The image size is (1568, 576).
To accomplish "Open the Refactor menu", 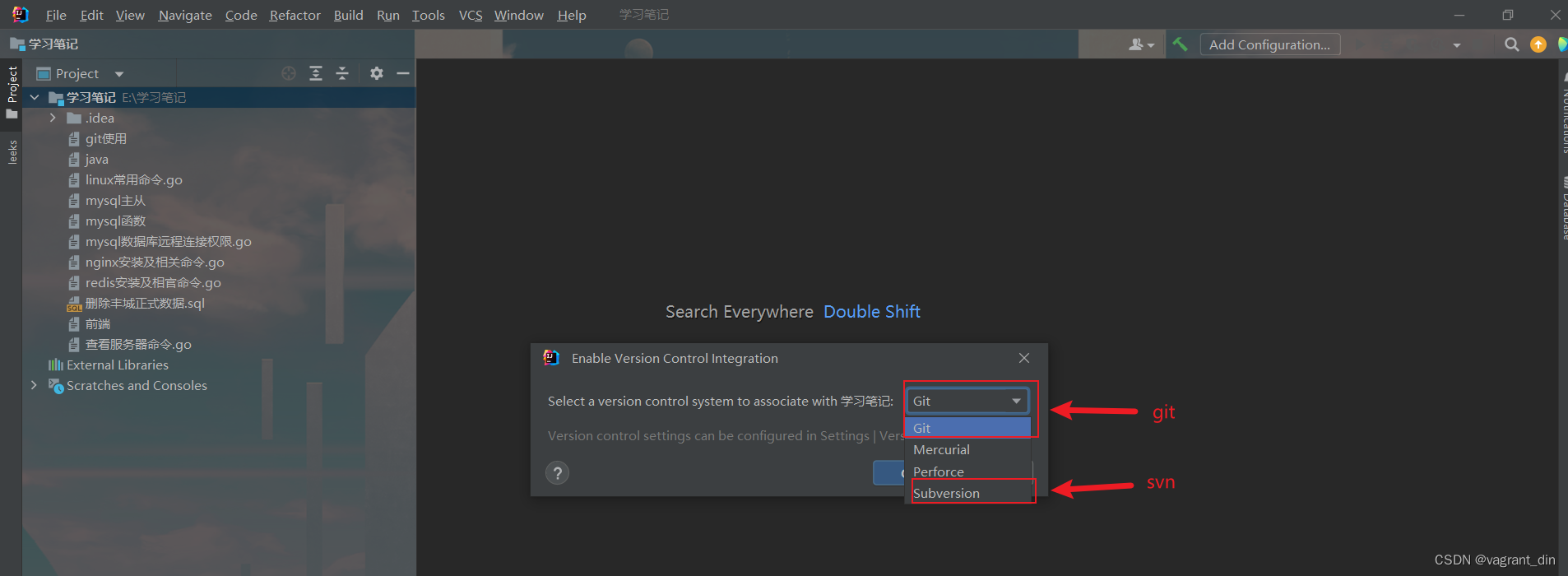I will [295, 15].
